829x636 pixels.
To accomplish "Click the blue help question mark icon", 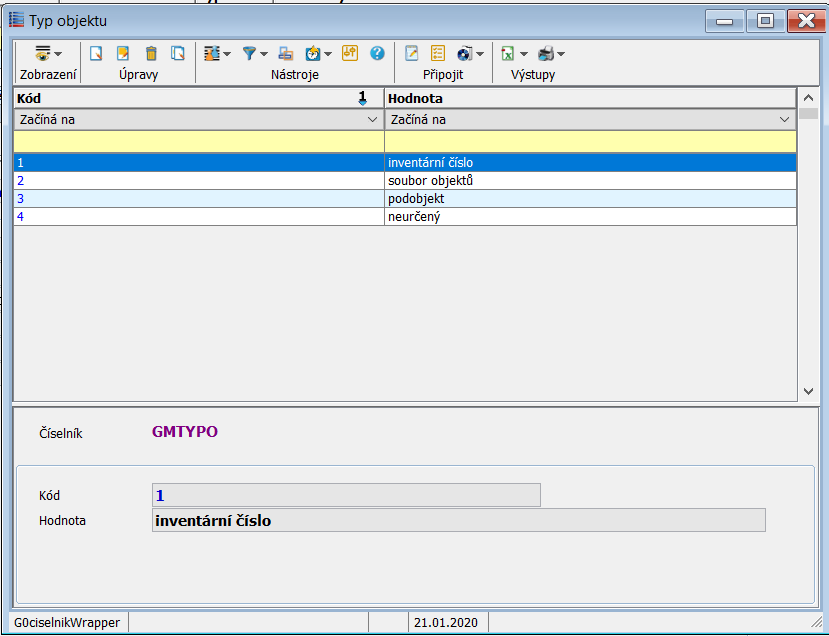I will tap(377, 53).
